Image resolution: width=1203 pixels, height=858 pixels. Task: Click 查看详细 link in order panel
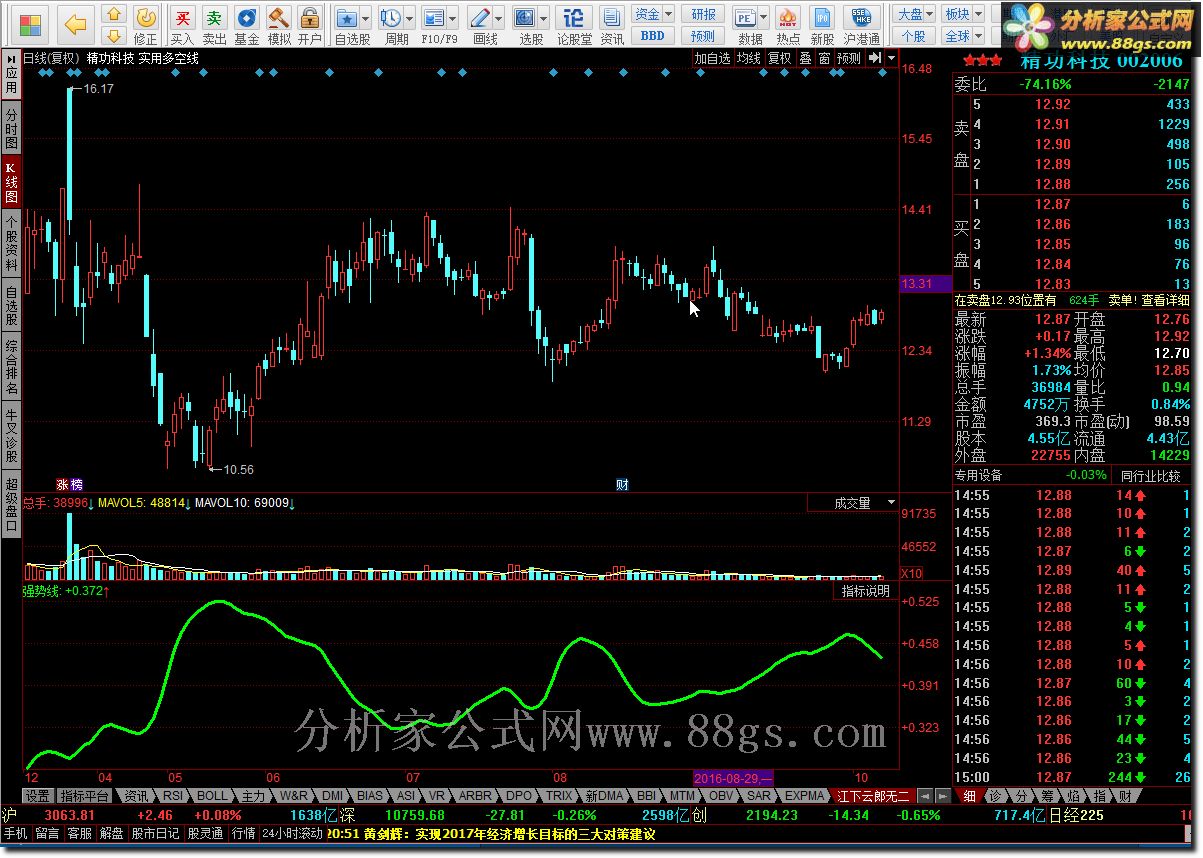[x=1166, y=300]
